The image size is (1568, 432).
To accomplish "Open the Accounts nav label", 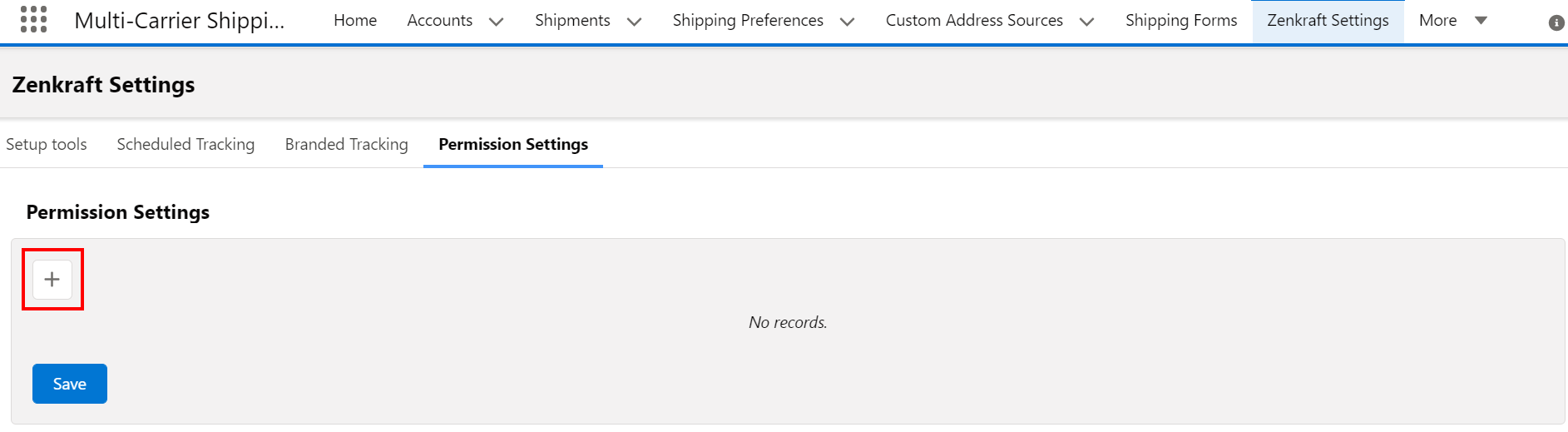I will tap(439, 20).
